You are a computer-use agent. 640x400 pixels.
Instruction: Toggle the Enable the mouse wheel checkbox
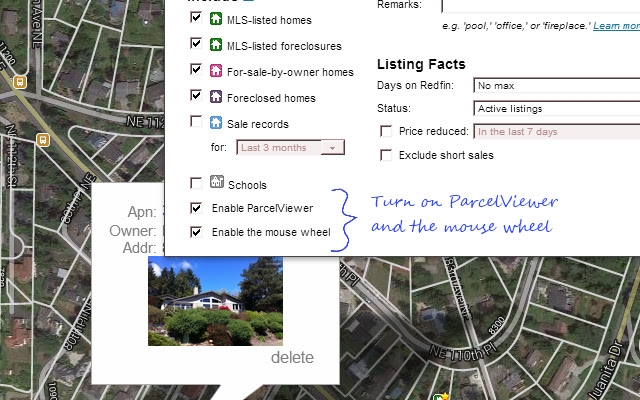pos(196,232)
